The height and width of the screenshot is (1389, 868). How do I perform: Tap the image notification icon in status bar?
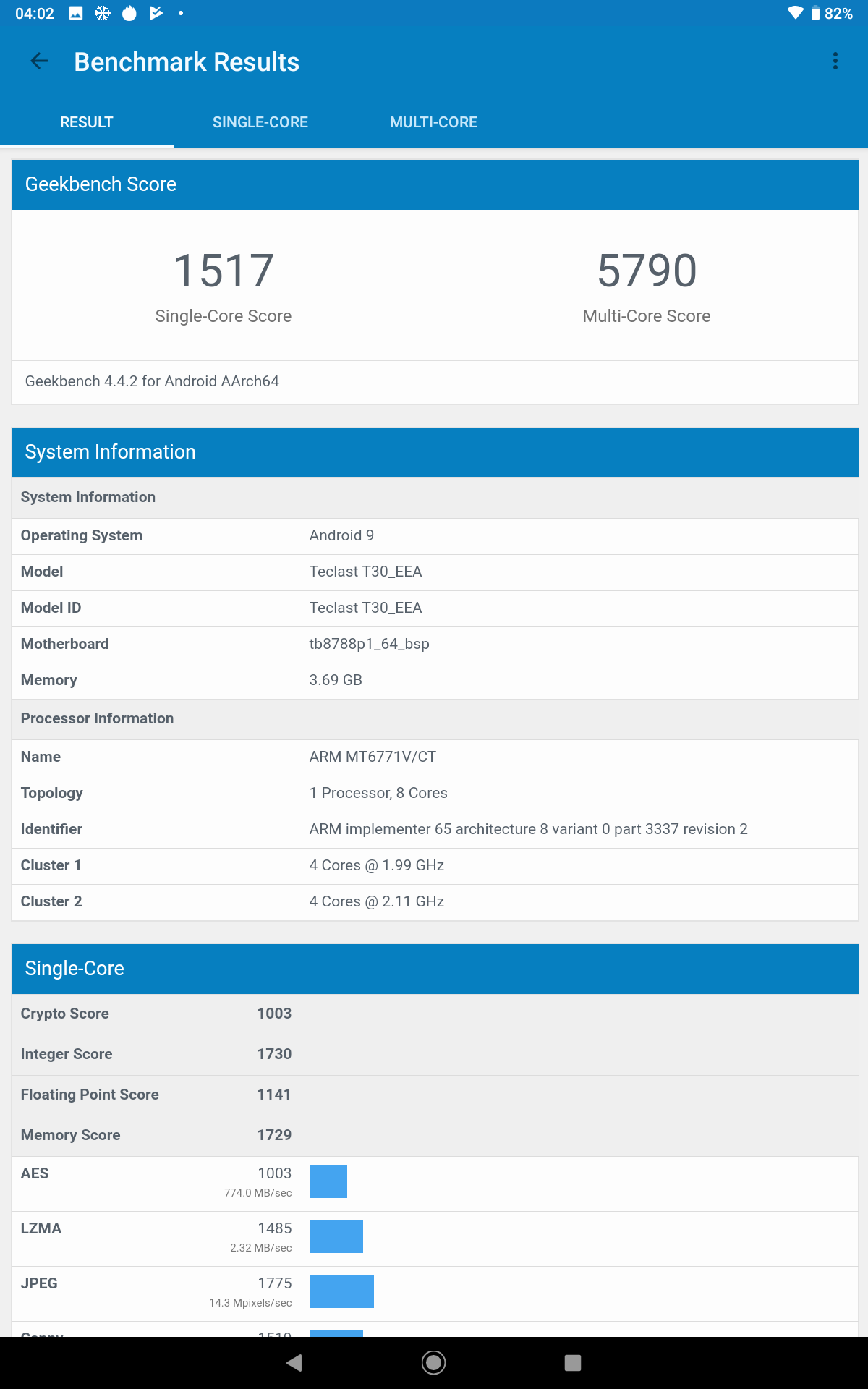(76, 13)
